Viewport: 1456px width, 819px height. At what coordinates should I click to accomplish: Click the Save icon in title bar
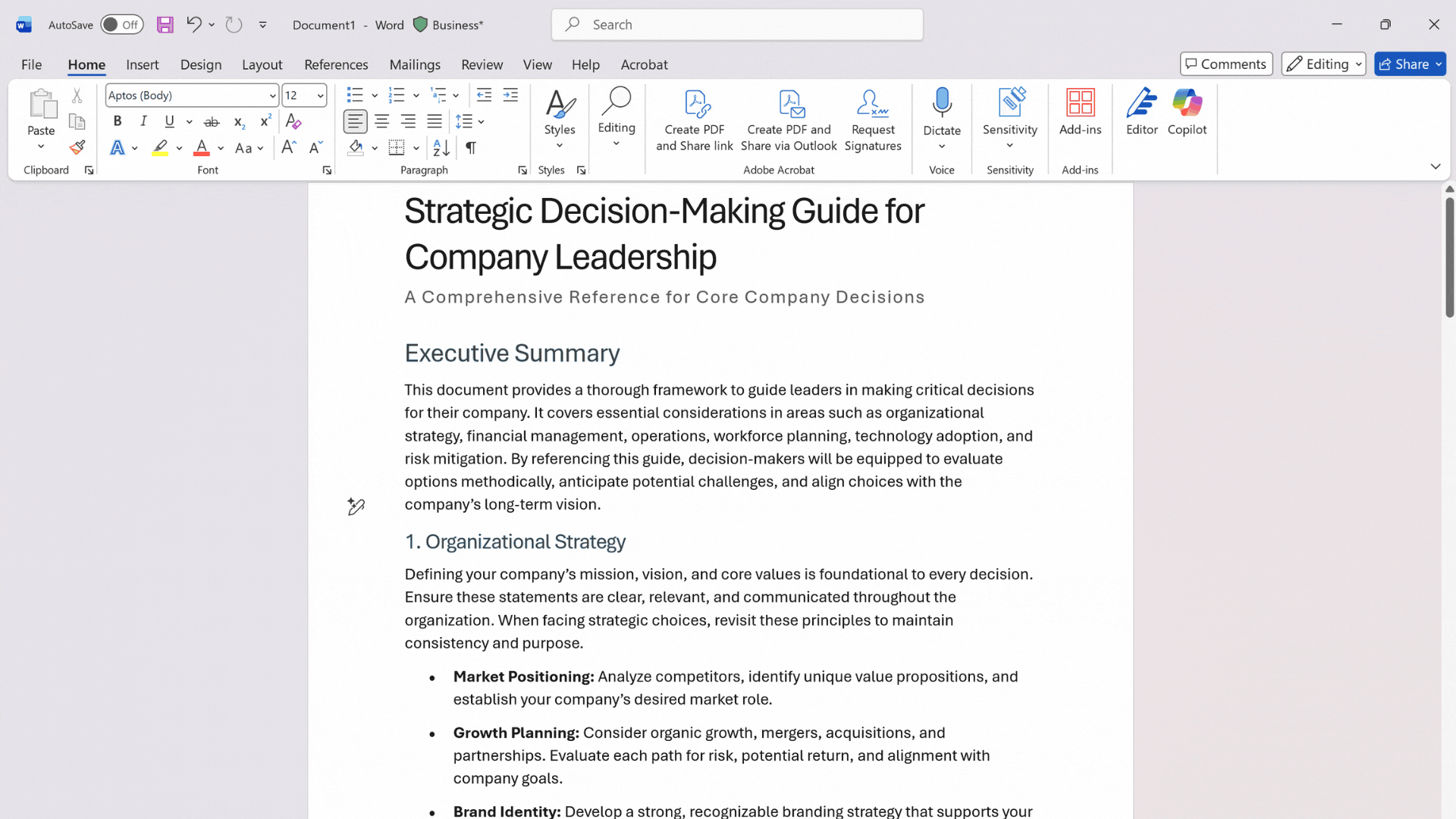click(165, 24)
